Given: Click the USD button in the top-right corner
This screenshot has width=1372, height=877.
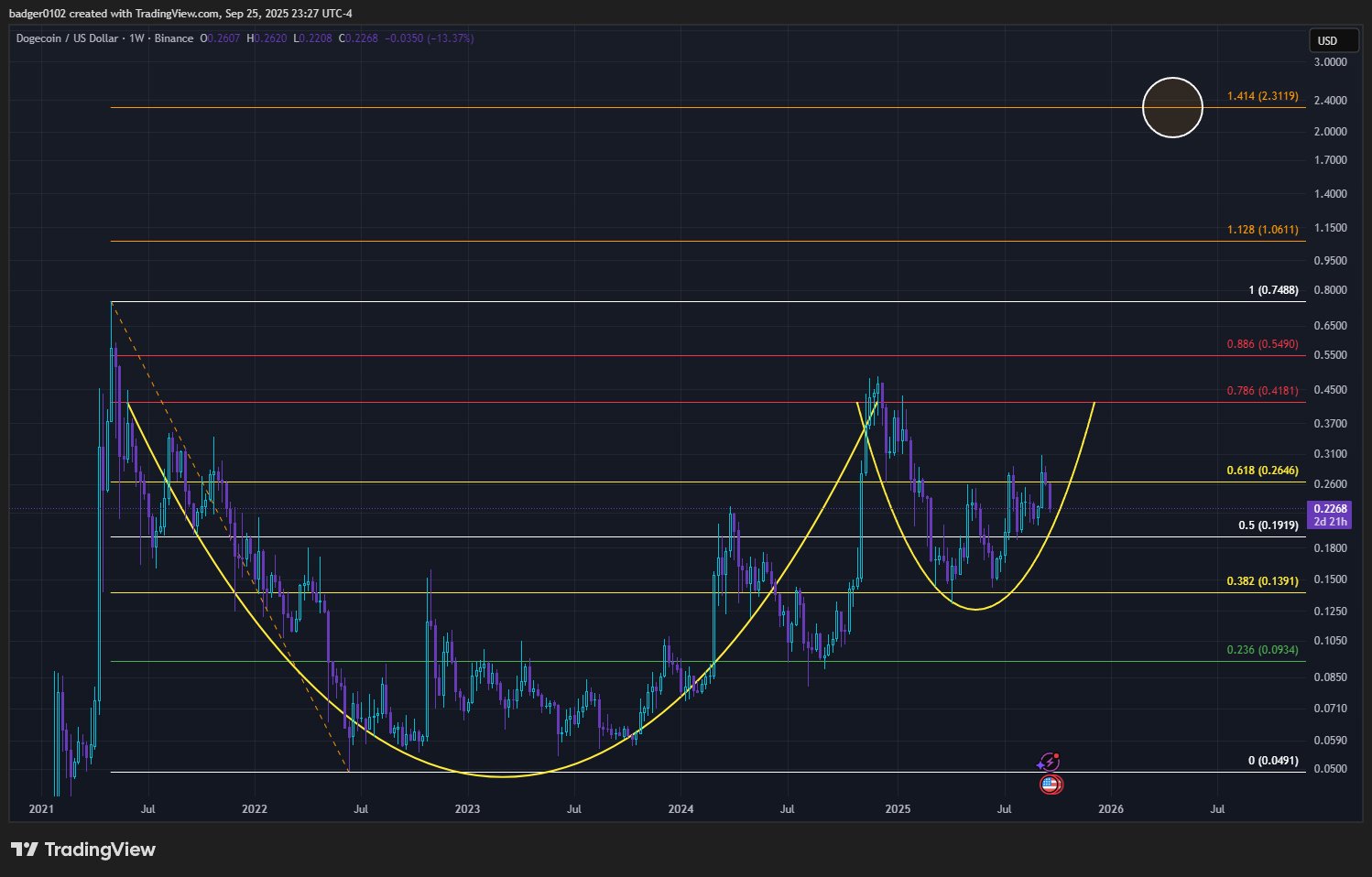Looking at the screenshot, I should click(1334, 40).
